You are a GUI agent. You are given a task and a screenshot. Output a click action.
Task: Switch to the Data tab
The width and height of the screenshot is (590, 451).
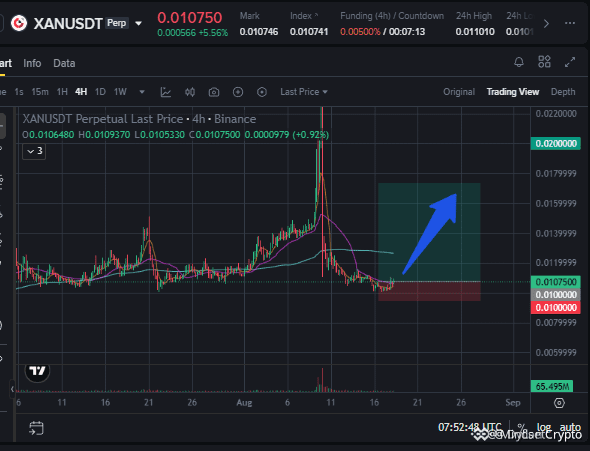pyautogui.click(x=64, y=63)
